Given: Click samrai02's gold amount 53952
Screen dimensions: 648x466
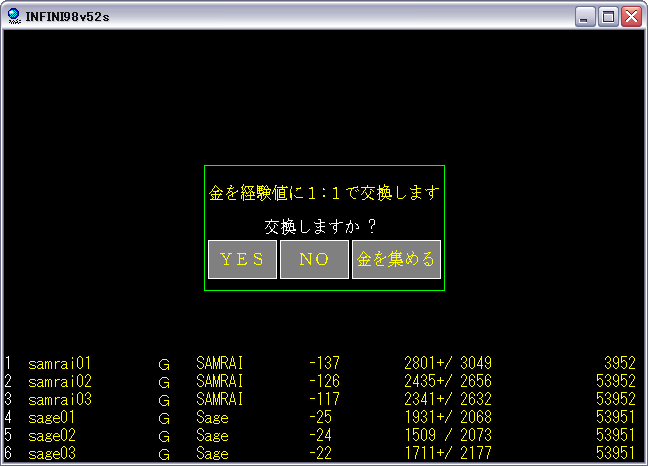Looking at the screenshot, I should pos(616,381).
